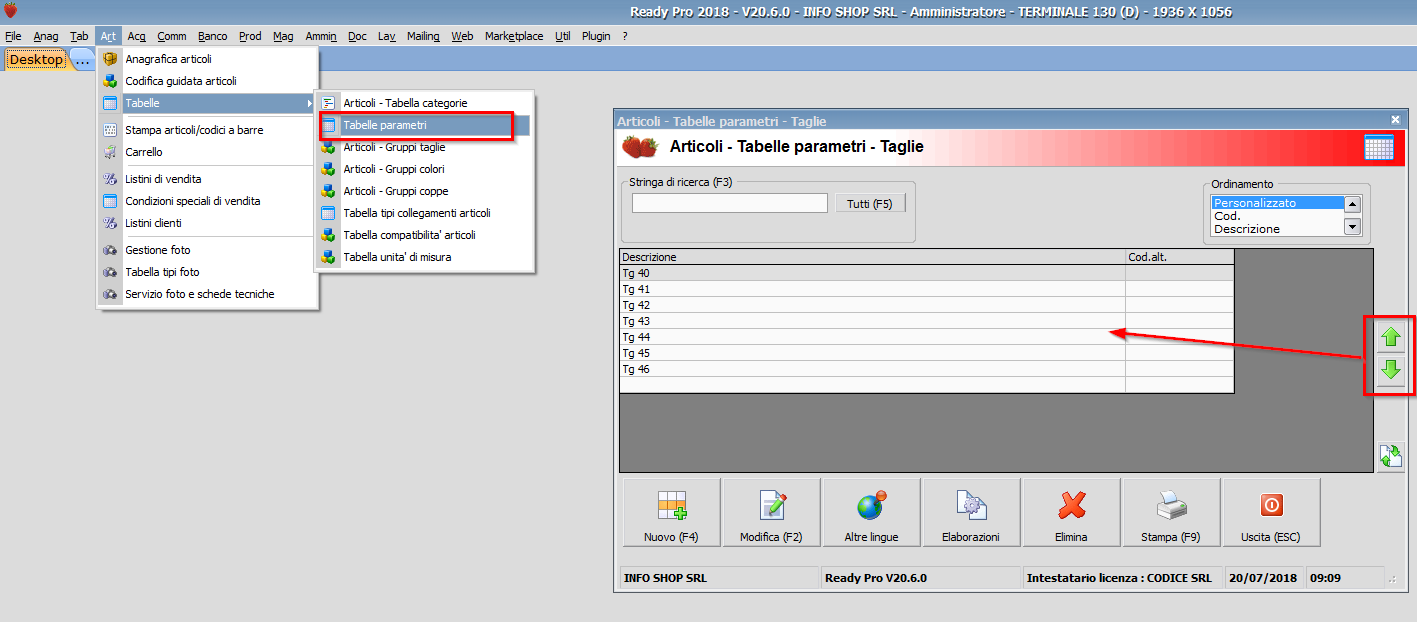Open the File menu
This screenshot has width=1417, height=622.
13,36
